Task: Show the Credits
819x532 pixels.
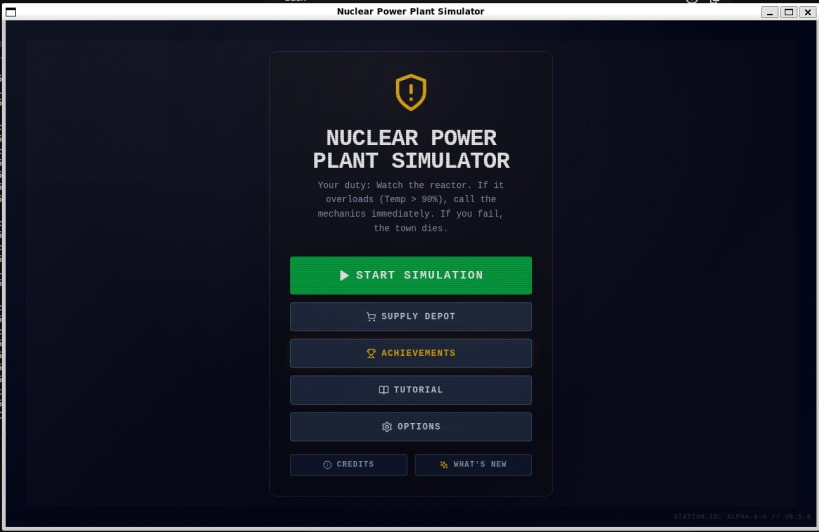Action: (348, 465)
